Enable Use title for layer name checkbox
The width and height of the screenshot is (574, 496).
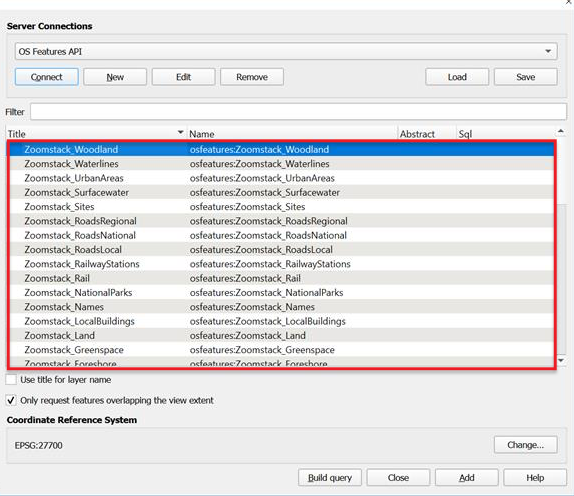click(x=11, y=380)
